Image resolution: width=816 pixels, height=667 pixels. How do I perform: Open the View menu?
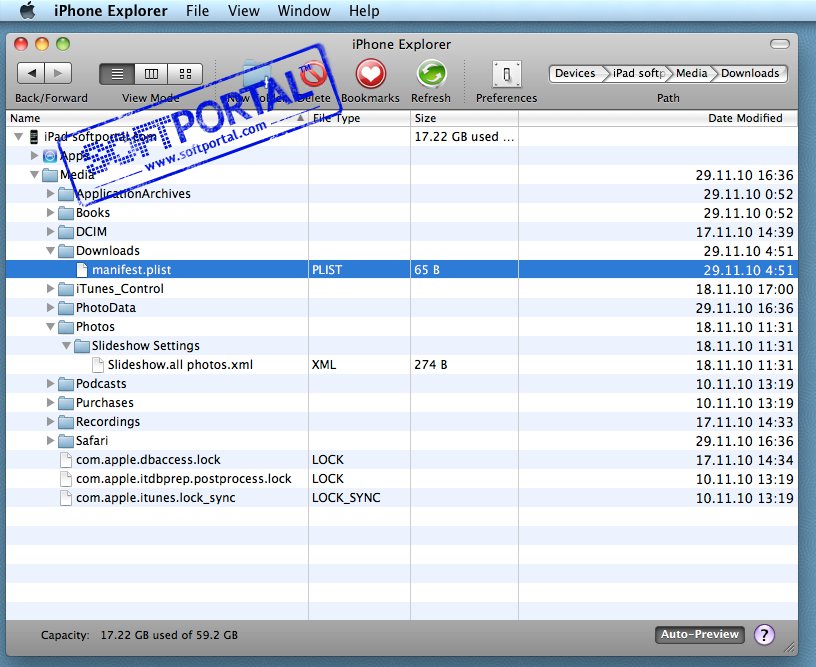[244, 10]
